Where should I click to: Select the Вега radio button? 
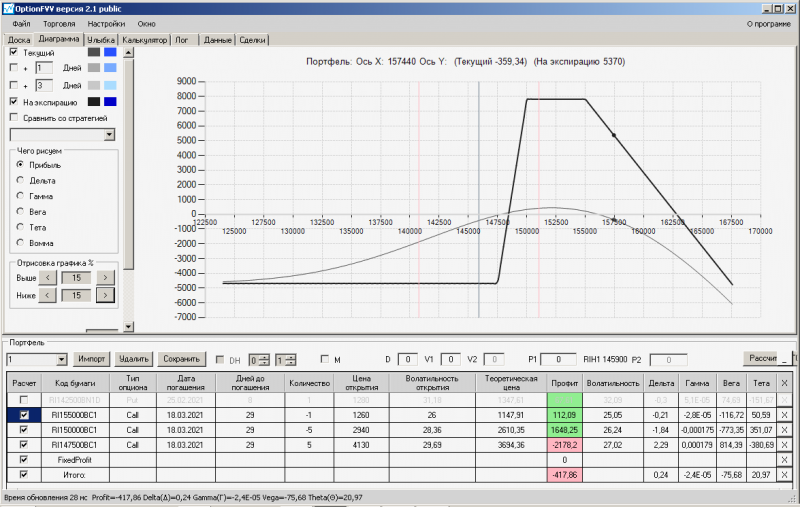20,211
